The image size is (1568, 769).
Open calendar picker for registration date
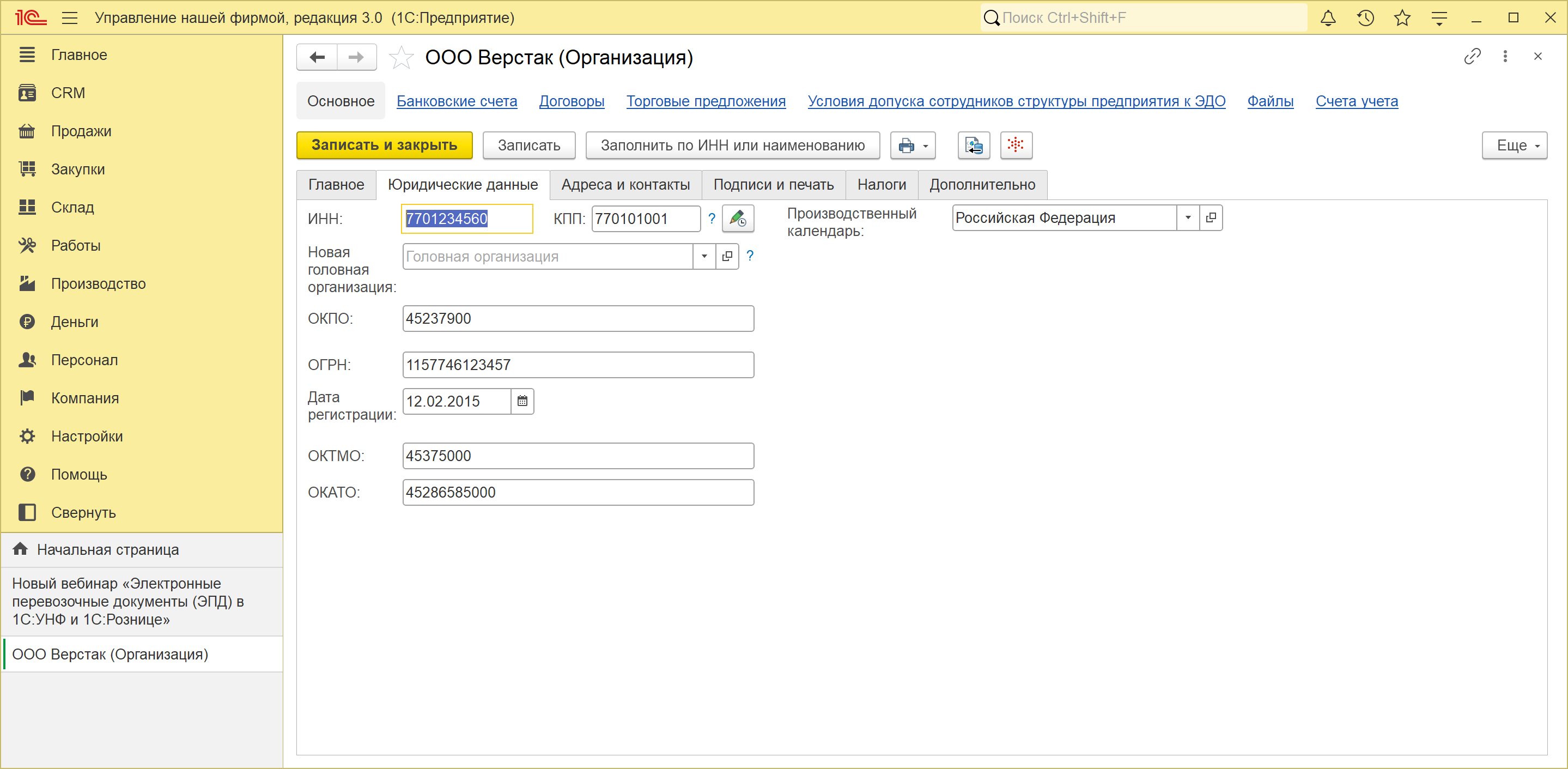pos(522,401)
